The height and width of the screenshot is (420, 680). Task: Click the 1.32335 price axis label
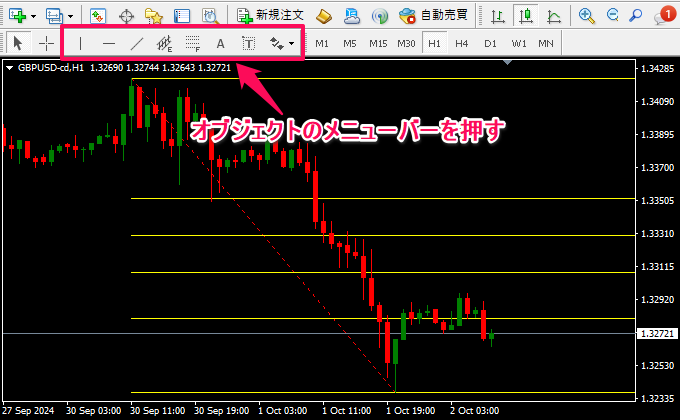657,398
